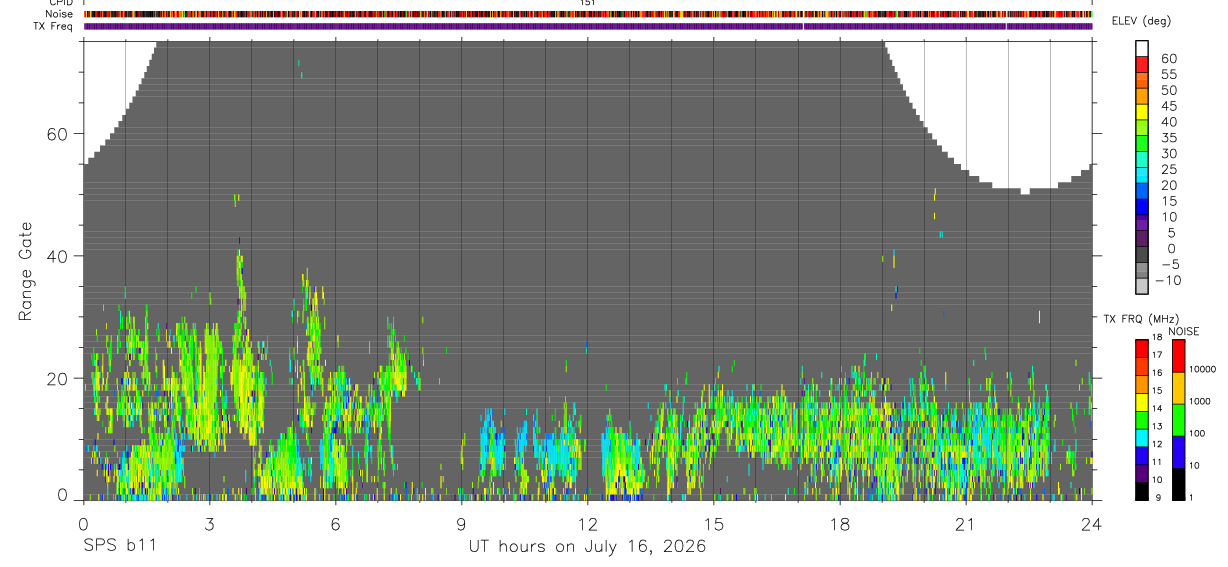Click the red 10000 noise legend swatch
Viewport: 1228px width, 567px height.
pos(1178,356)
